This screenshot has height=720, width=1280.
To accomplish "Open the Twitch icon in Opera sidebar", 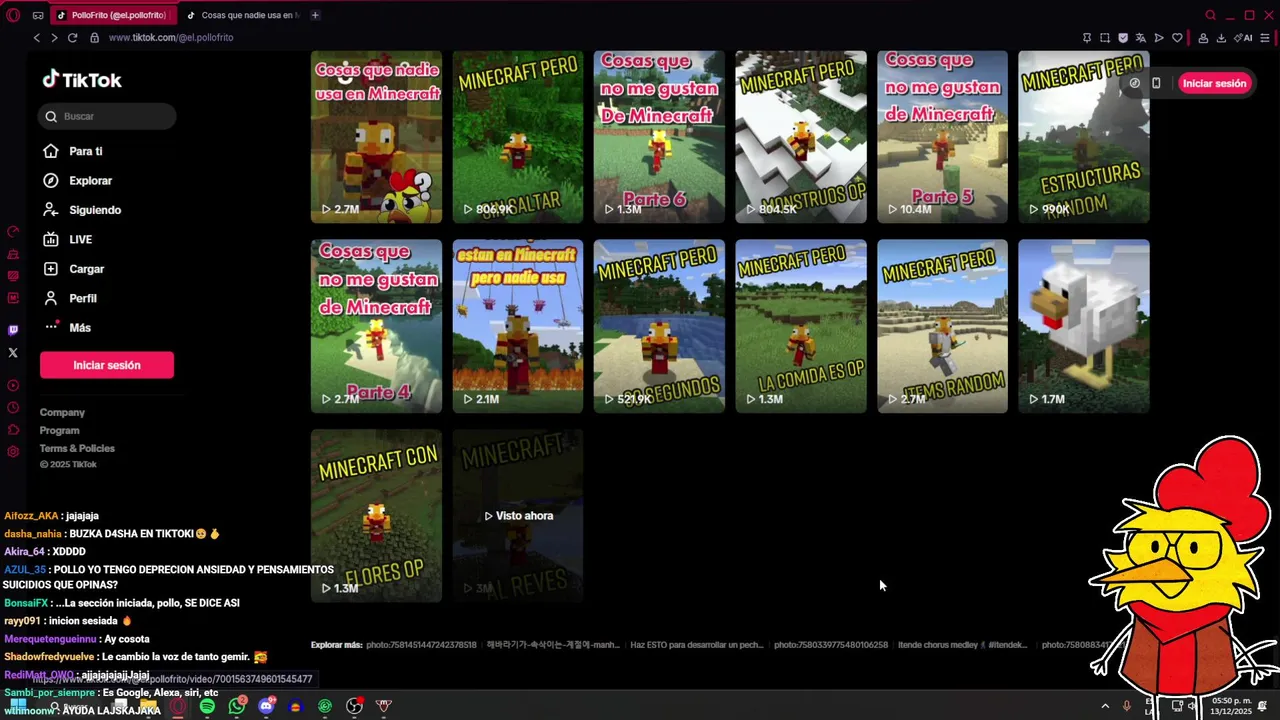I will (x=13, y=330).
